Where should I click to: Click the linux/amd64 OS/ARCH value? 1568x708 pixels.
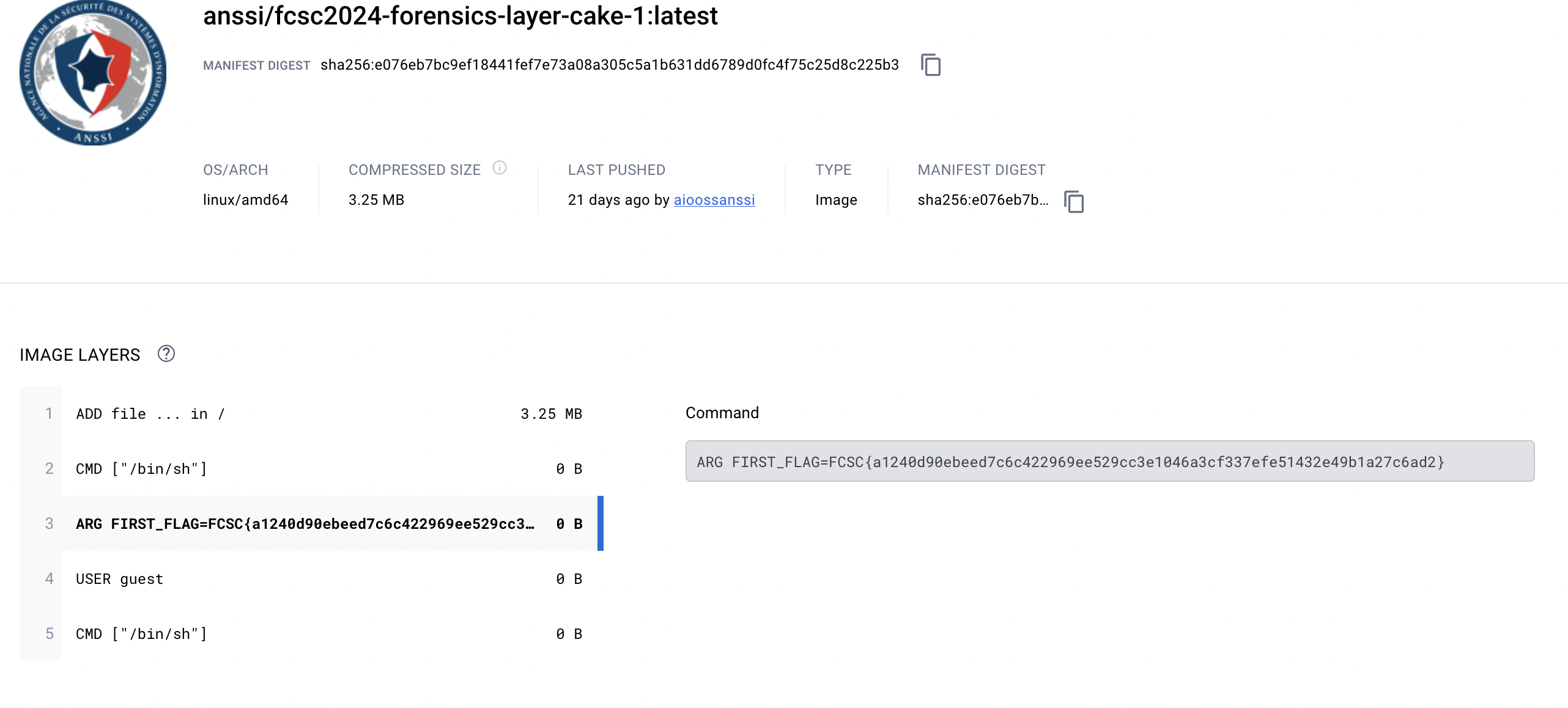245,200
